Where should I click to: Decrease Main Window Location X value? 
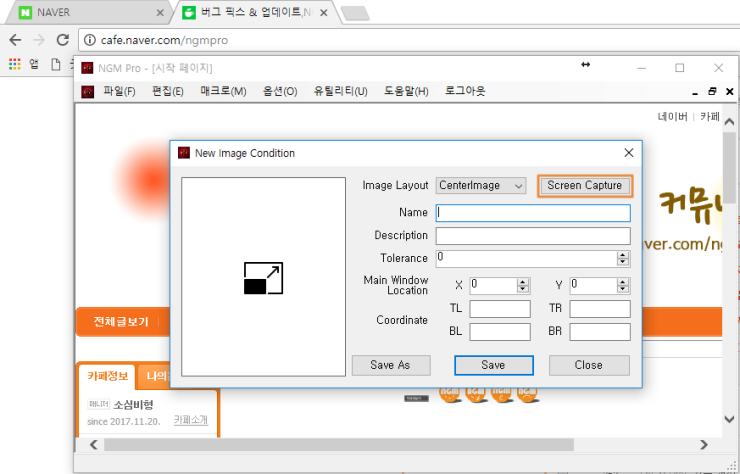click(523, 289)
